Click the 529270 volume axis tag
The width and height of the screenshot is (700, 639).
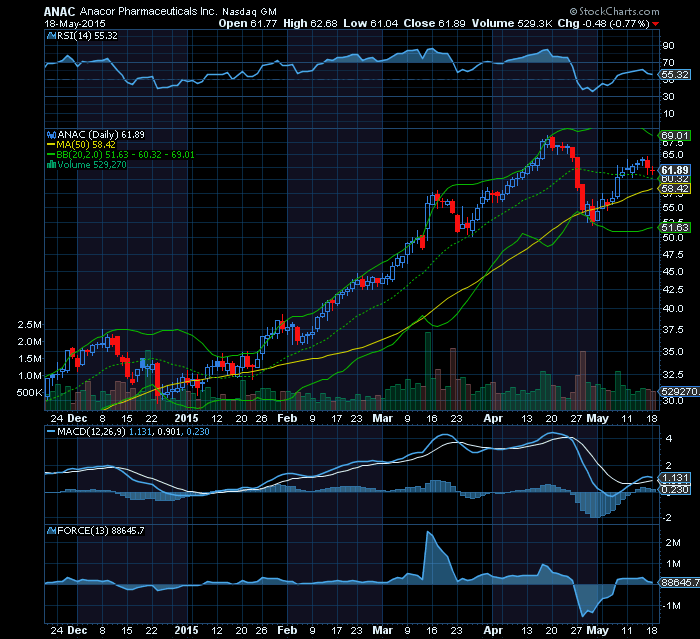679,392
